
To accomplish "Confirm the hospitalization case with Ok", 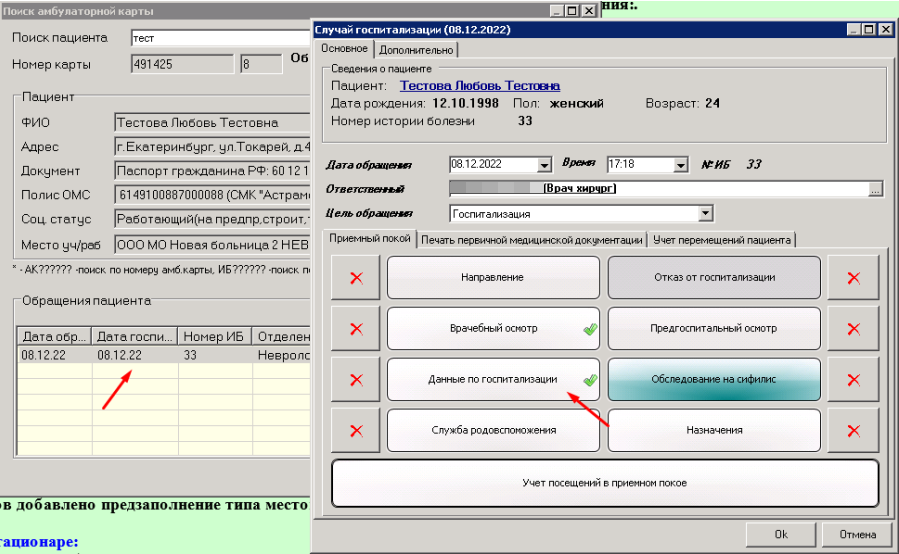I will point(781,535).
